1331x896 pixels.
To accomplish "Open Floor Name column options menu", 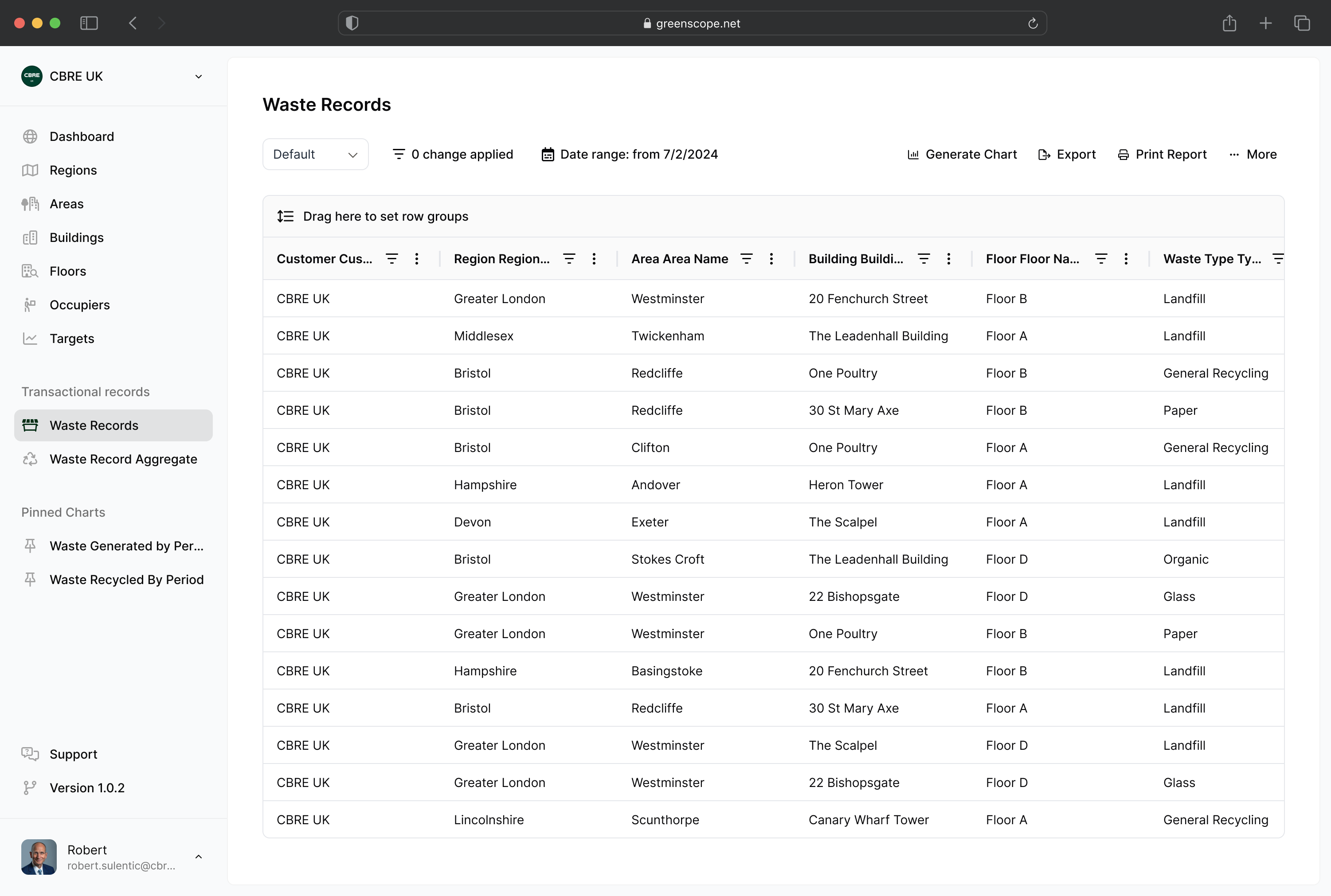I will pyautogui.click(x=1126, y=259).
